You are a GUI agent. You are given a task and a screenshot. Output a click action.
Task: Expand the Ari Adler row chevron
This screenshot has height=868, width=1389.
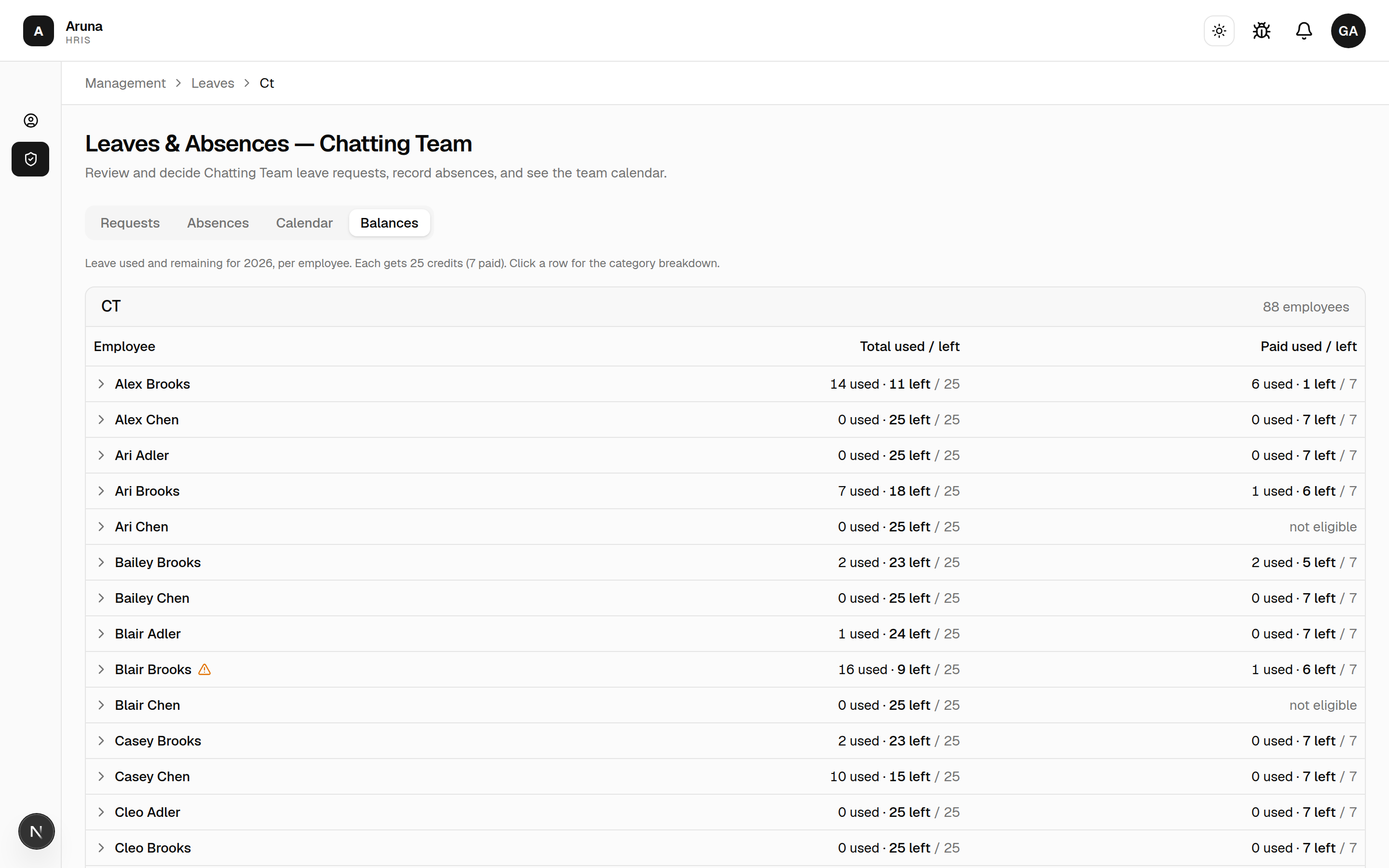[101, 455]
